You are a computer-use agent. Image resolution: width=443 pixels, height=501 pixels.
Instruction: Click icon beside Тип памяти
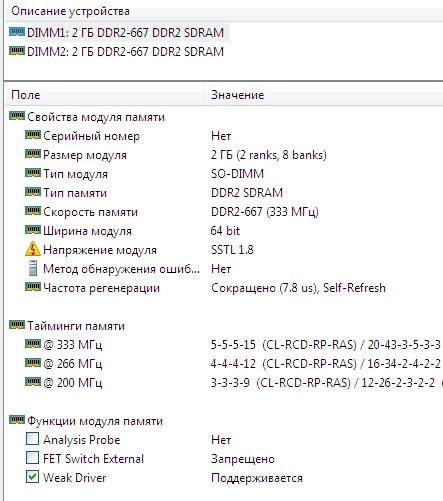pos(33,192)
